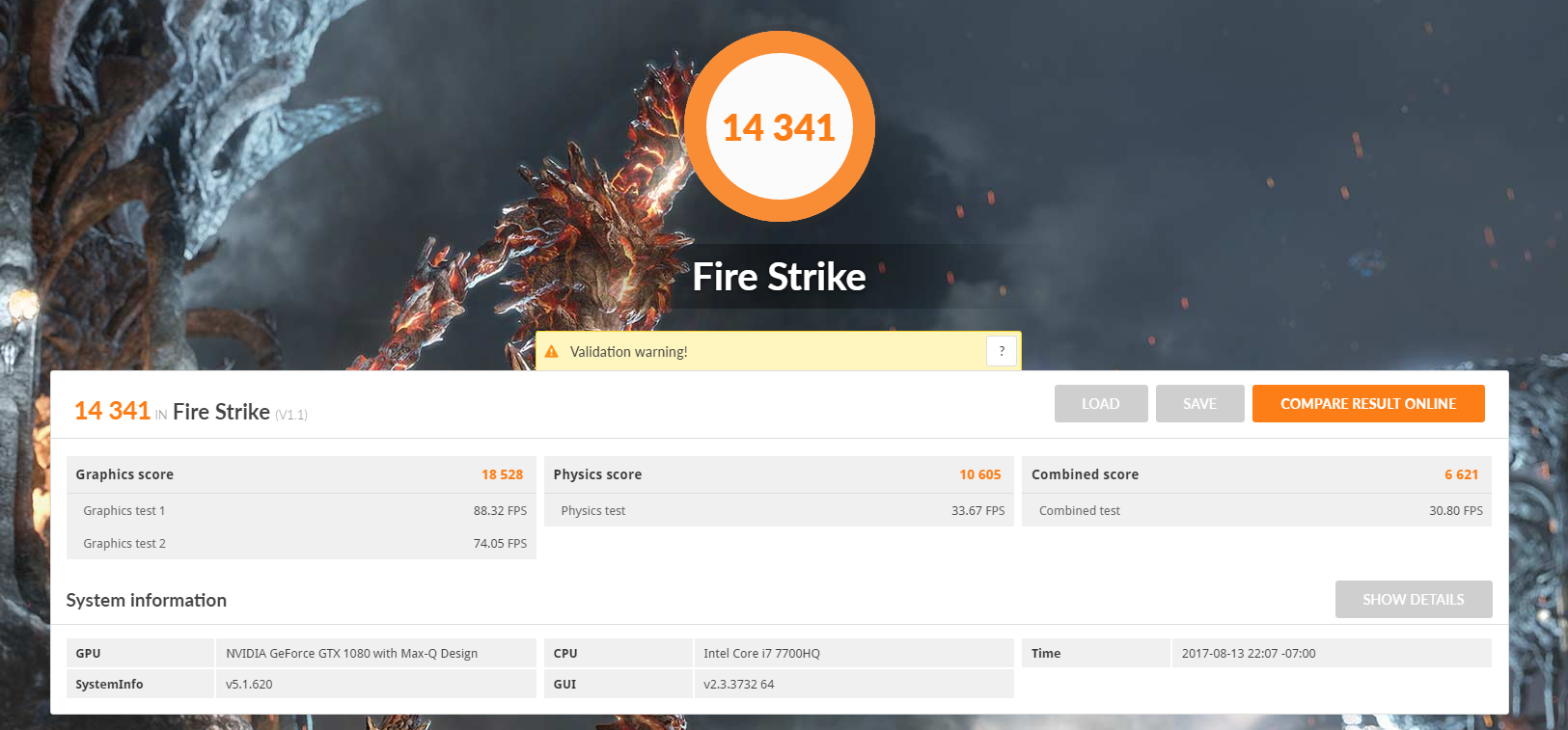Image resolution: width=1568 pixels, height=730 pixels.
Task: Click the System information heading
Action: pos(147,600)
